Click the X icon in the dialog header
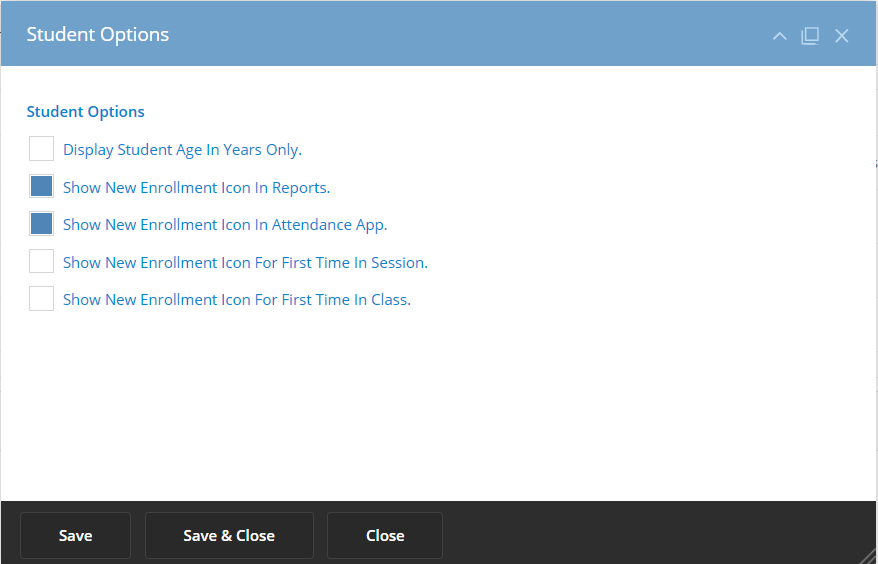878x564 pixels. click(x=842, y=36)
